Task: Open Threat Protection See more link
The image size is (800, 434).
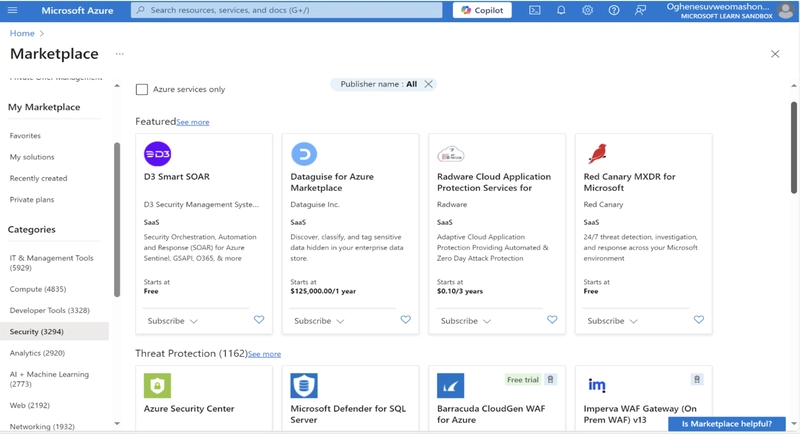Action: click(264, 354)
